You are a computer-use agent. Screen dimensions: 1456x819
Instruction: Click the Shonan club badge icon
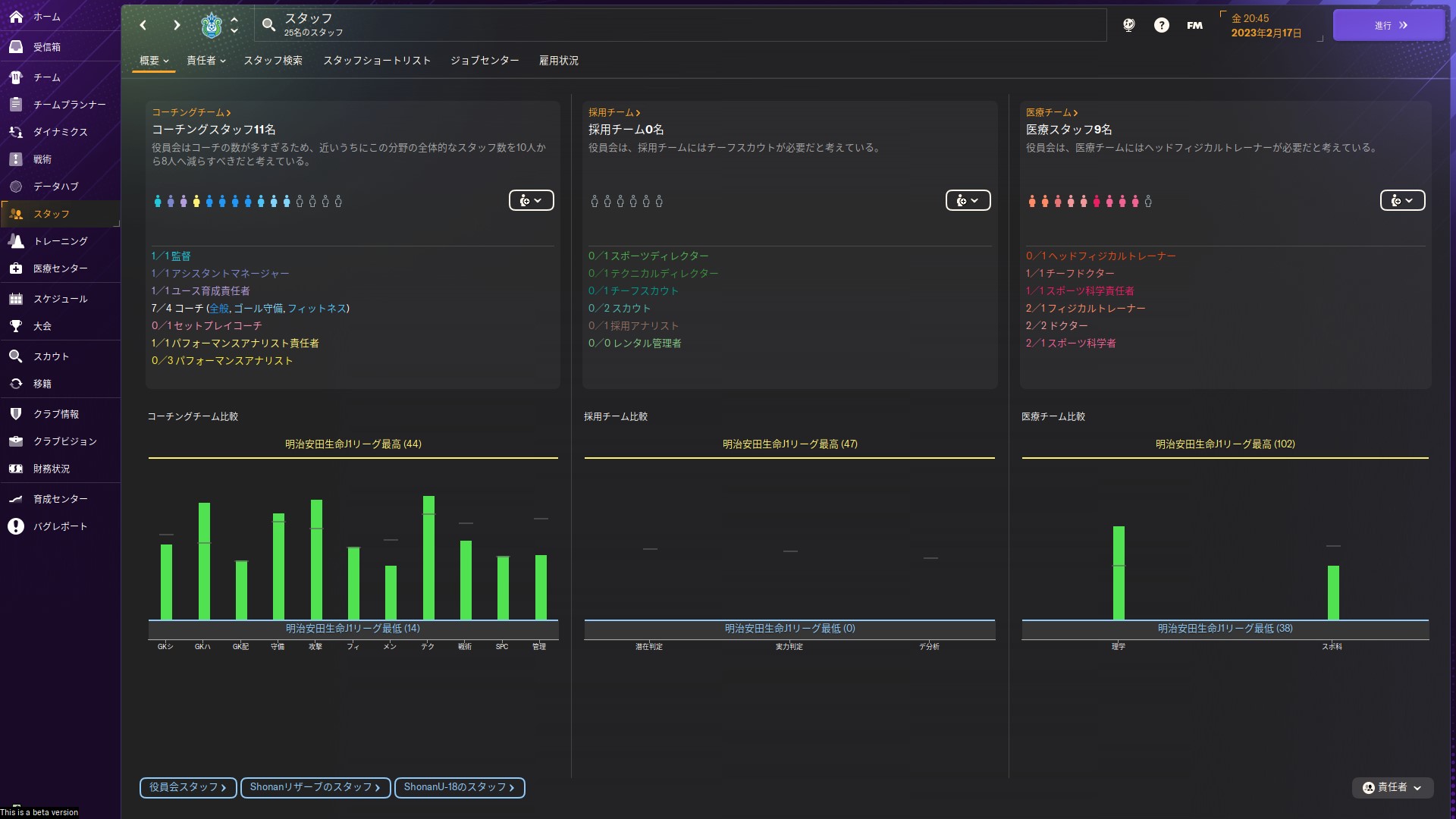point(212,25)
